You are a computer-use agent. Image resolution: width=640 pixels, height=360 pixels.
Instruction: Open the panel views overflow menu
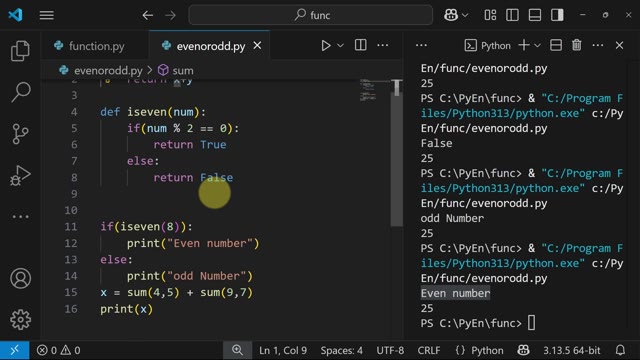(421, 45)
